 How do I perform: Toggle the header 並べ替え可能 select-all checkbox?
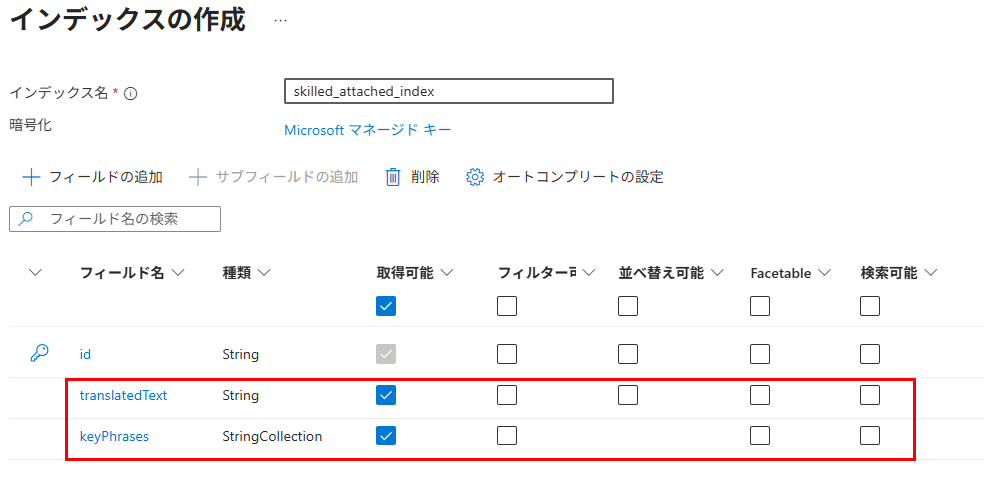click(628, 306)
